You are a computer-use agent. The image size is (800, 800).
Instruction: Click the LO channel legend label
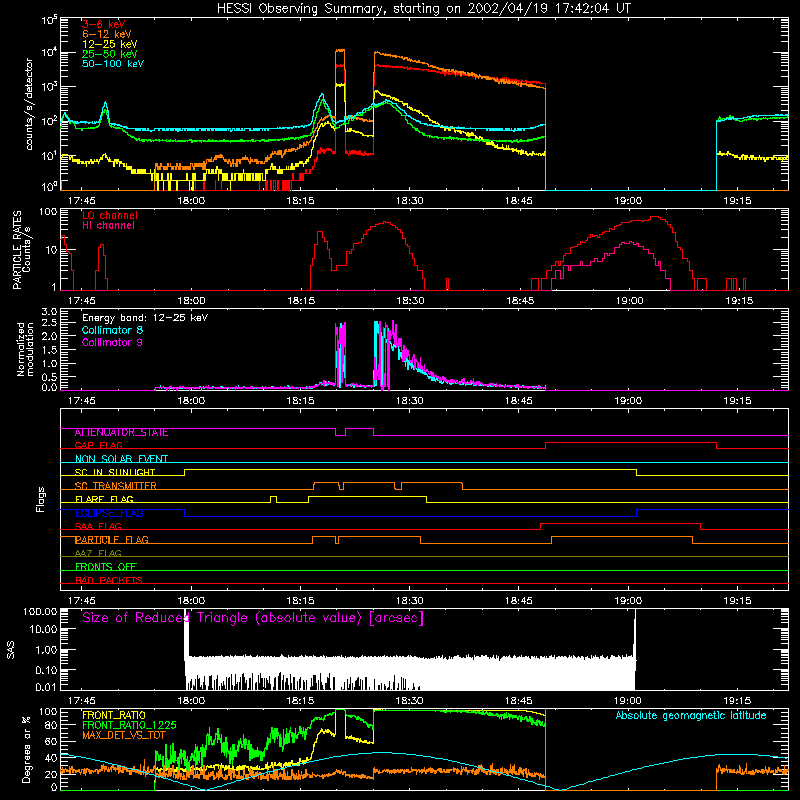110,215
